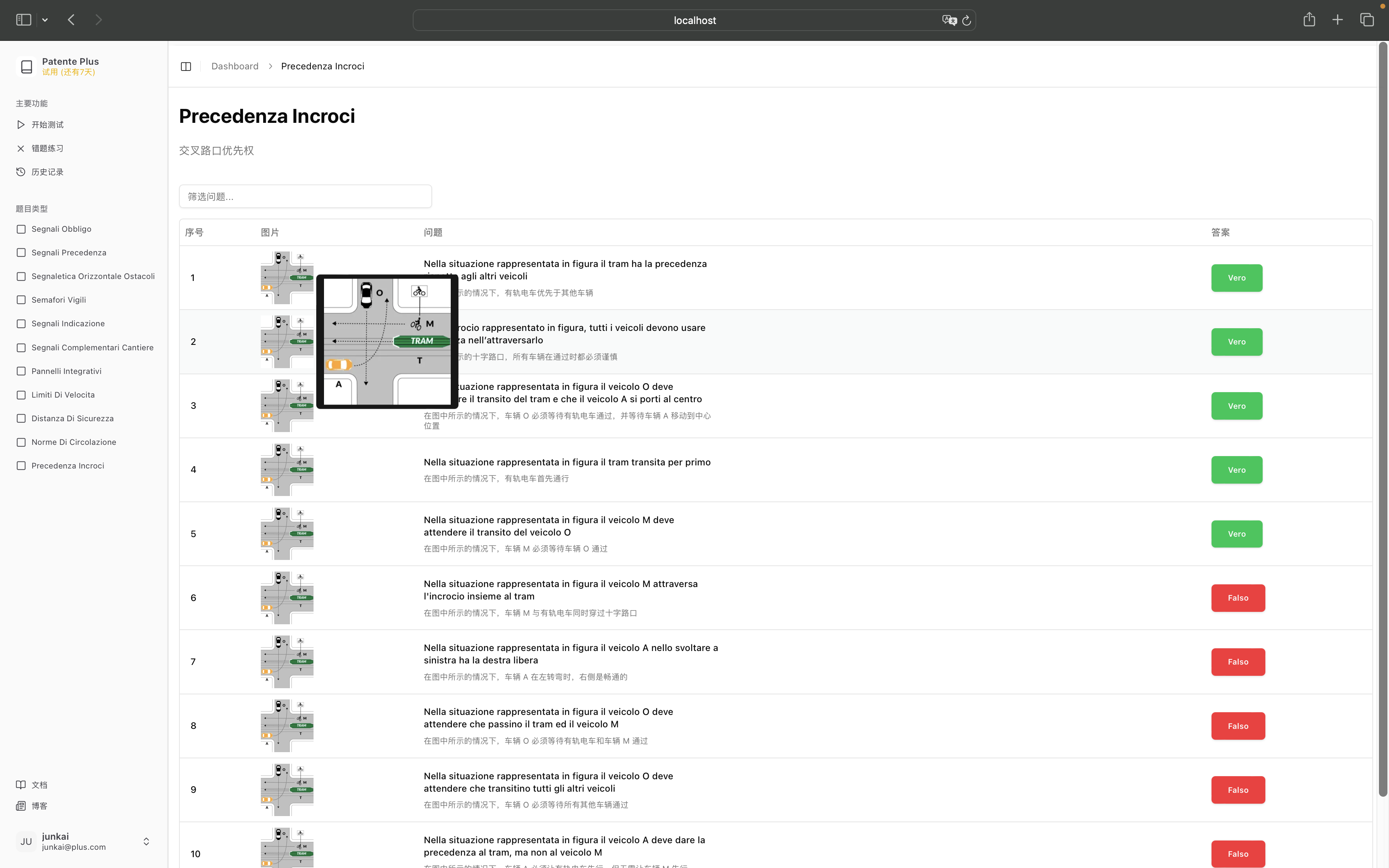
Task: Check the Precedenza Incroci category
Action: pos(21,465)
